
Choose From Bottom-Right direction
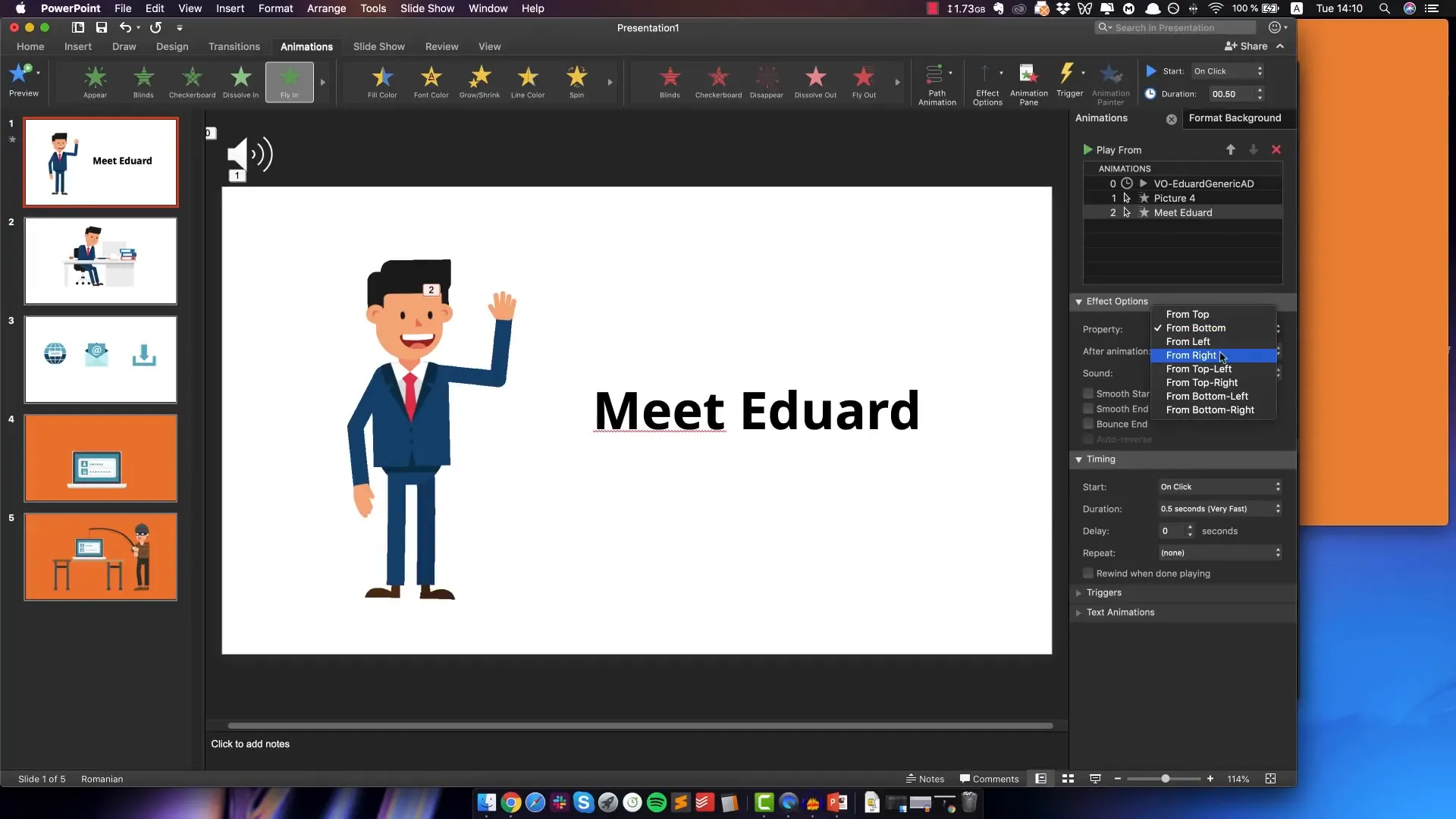pos(1213,410)
